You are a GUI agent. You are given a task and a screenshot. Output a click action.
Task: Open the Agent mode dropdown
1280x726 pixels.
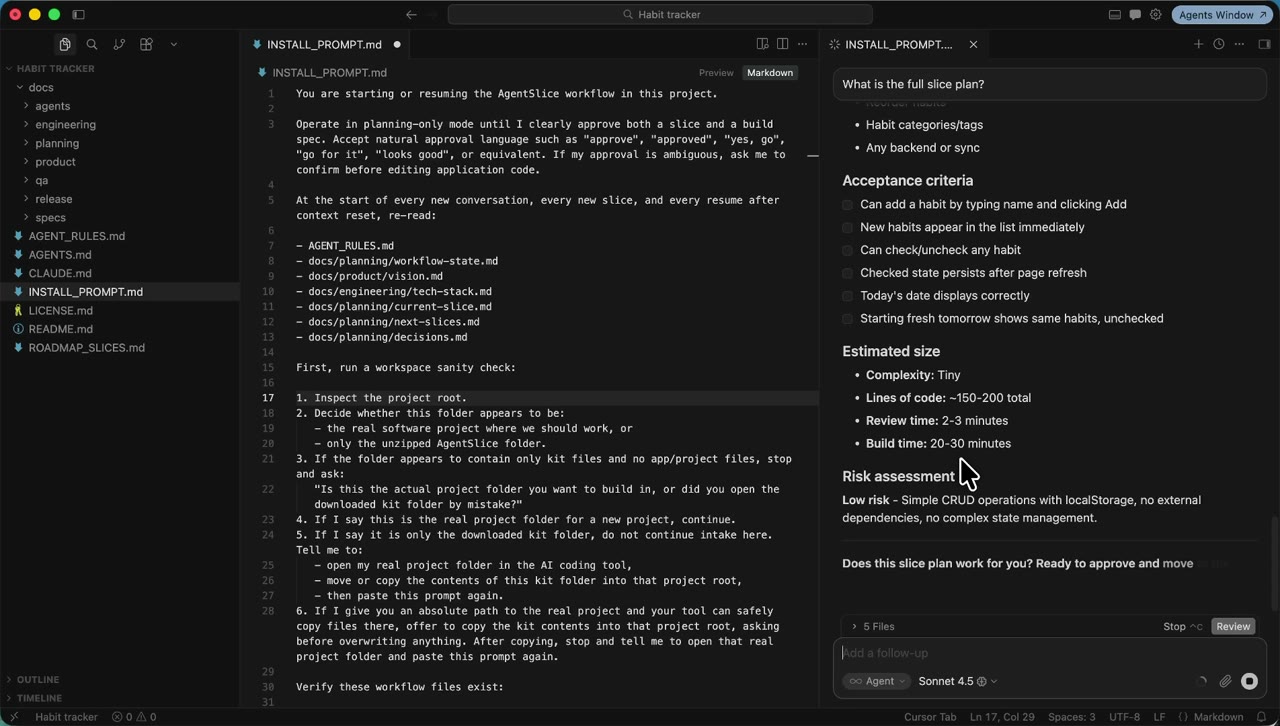tap(877, 681)
